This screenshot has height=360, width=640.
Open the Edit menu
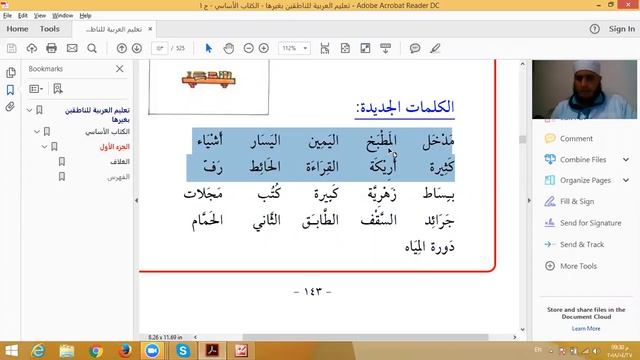click(23, 16)
